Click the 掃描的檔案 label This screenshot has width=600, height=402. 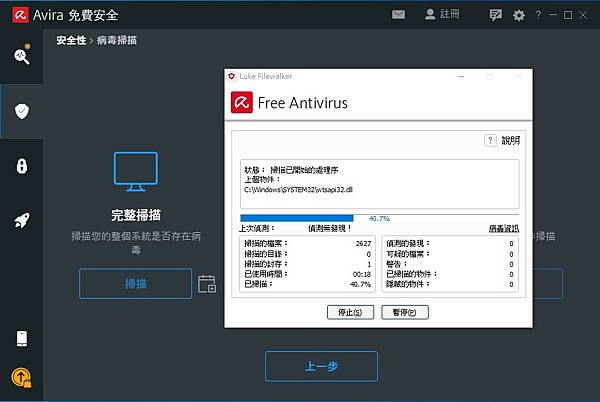click(x=266, y=243)
